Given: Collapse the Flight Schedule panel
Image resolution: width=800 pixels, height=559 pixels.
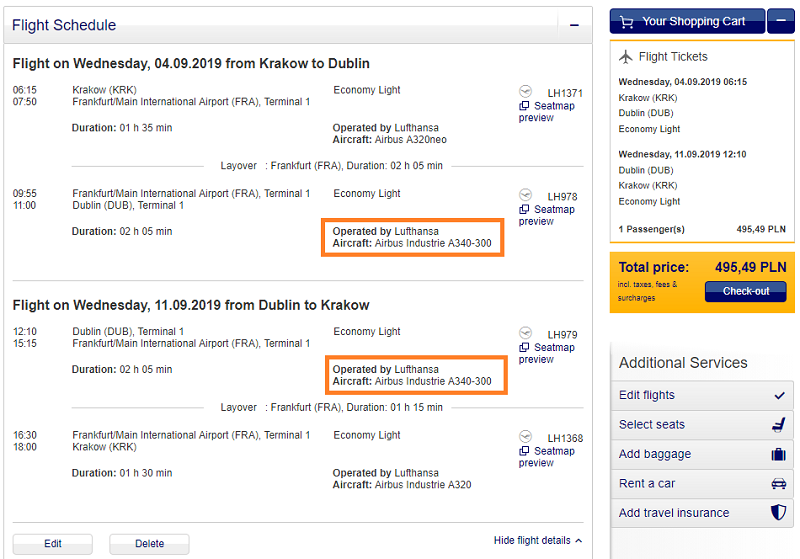Looking at the screenshot, I should point(574,25).
